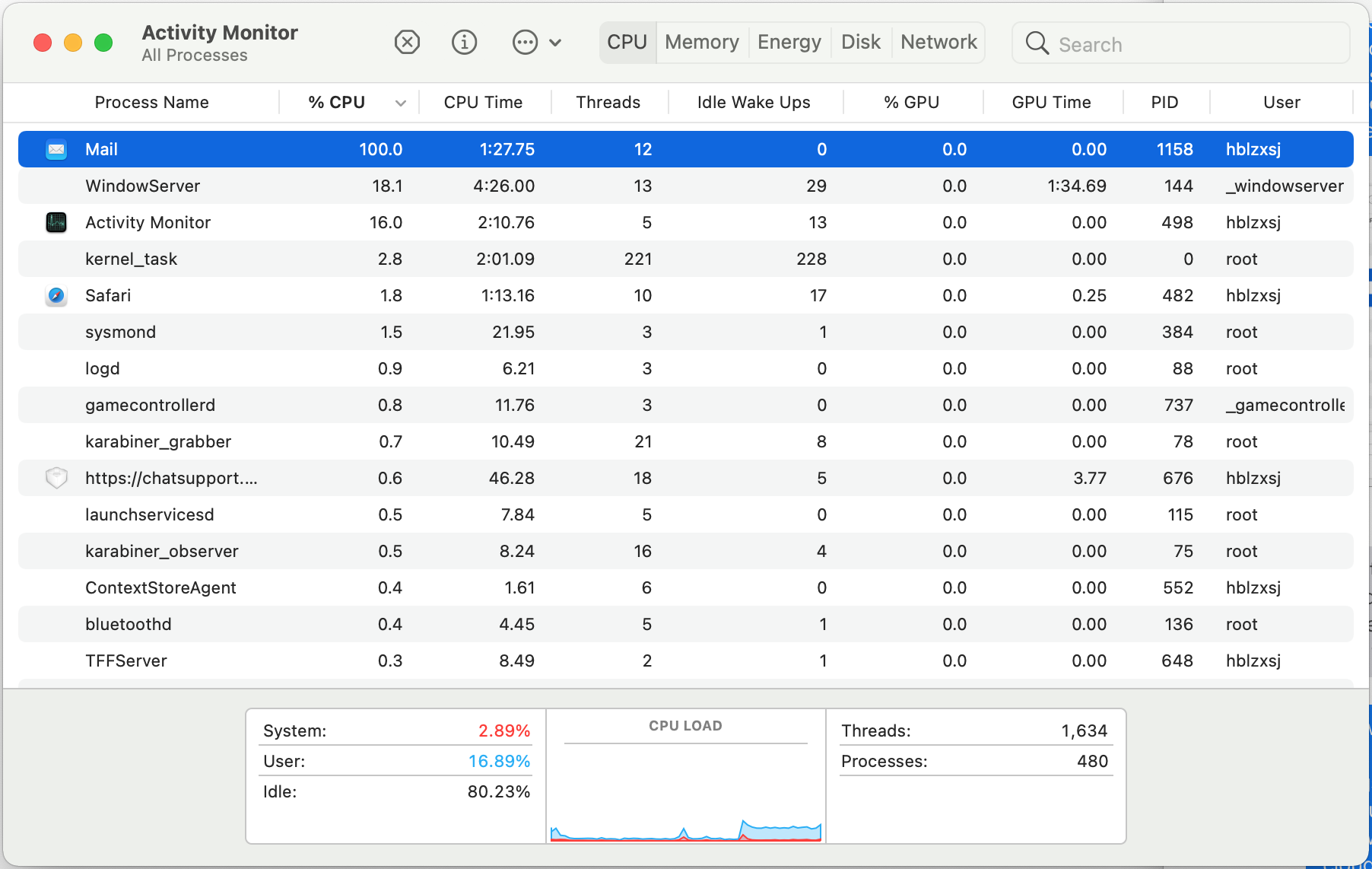This screenshot has width=1372, height=869.
Task: Click Mail's 100.0 % CPU value
Action: 380,149
